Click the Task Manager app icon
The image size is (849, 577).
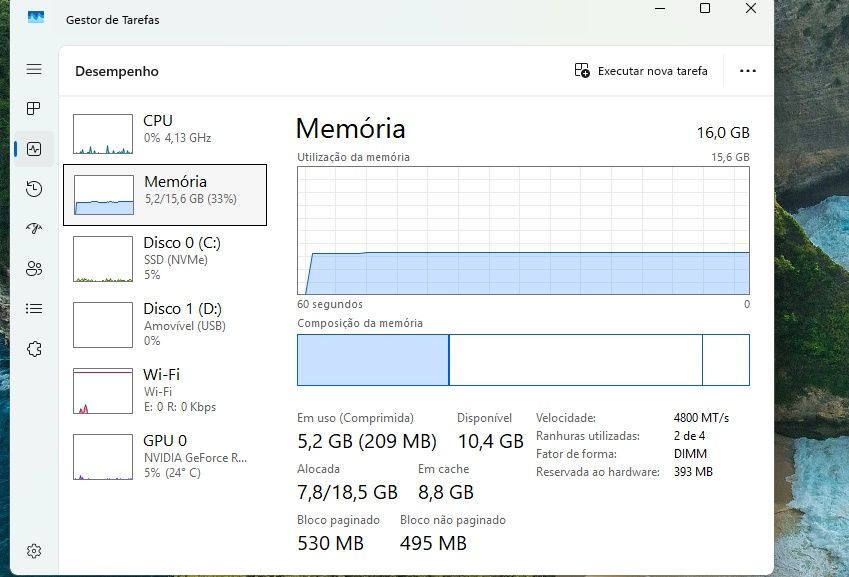click(x=36, y=18)
